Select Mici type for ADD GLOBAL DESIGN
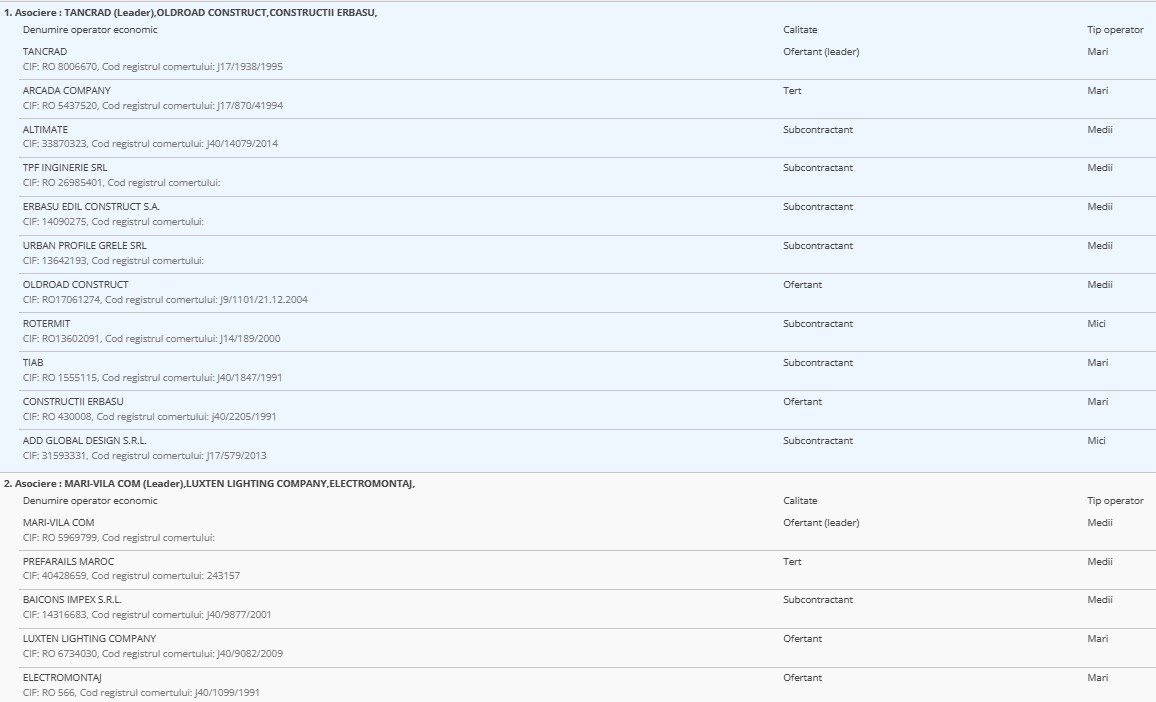This screenshot has width=1156, height=702. coord(1096,441)
